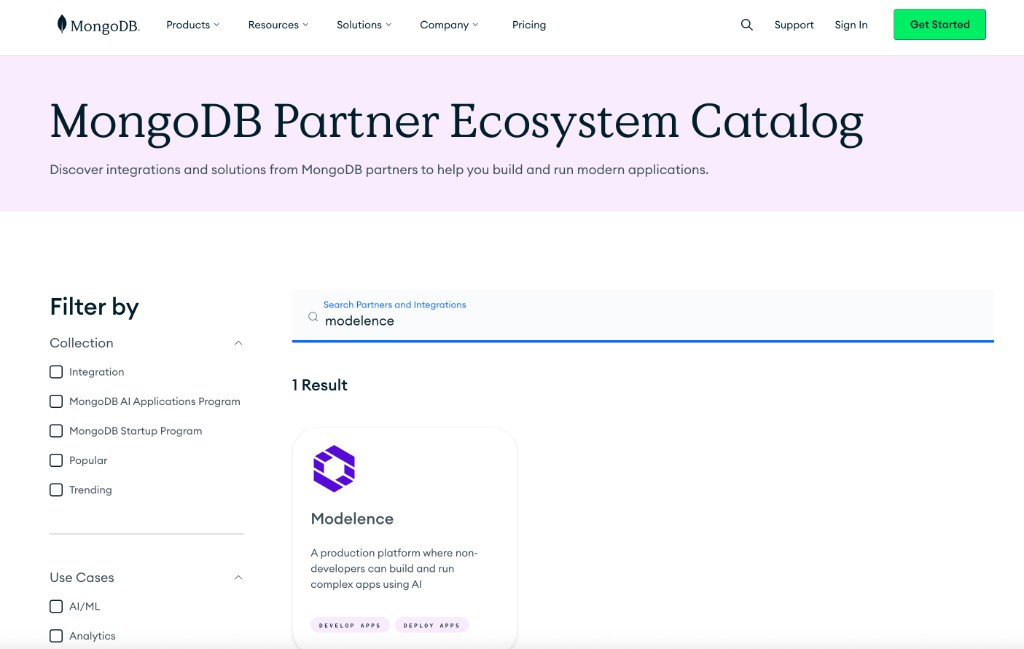1024x649 pixels.
Task: Open the Pricing page
Action: click(529, 25)
